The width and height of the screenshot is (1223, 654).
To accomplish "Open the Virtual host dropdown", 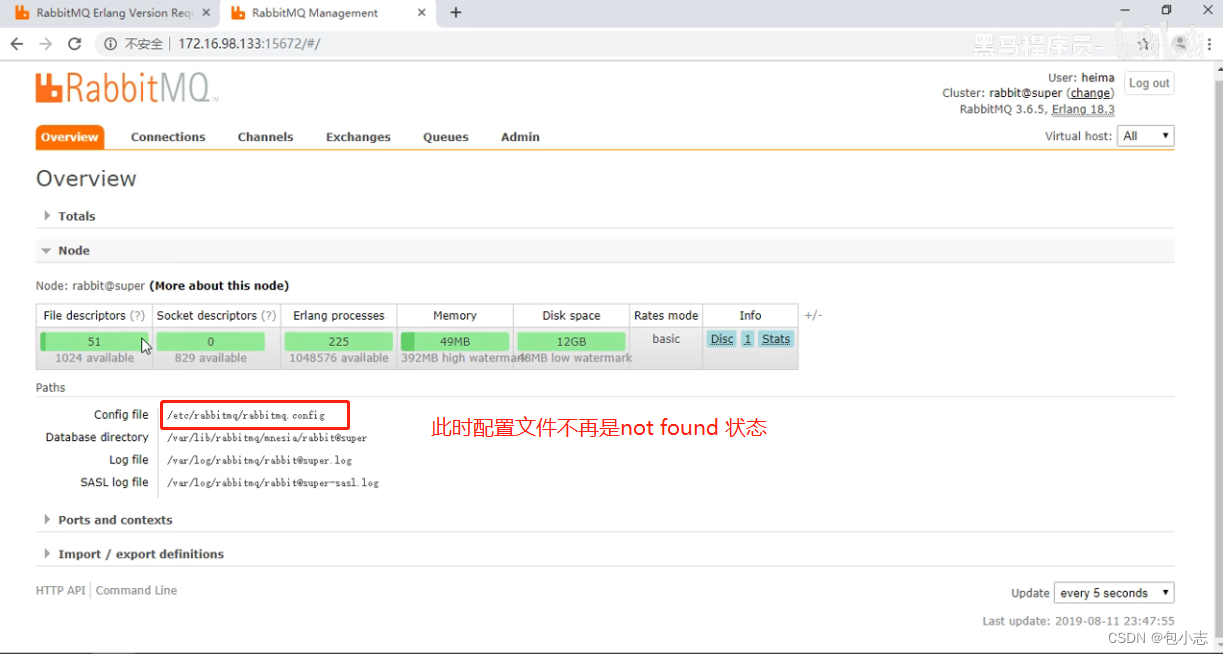I will point(1146,136).
